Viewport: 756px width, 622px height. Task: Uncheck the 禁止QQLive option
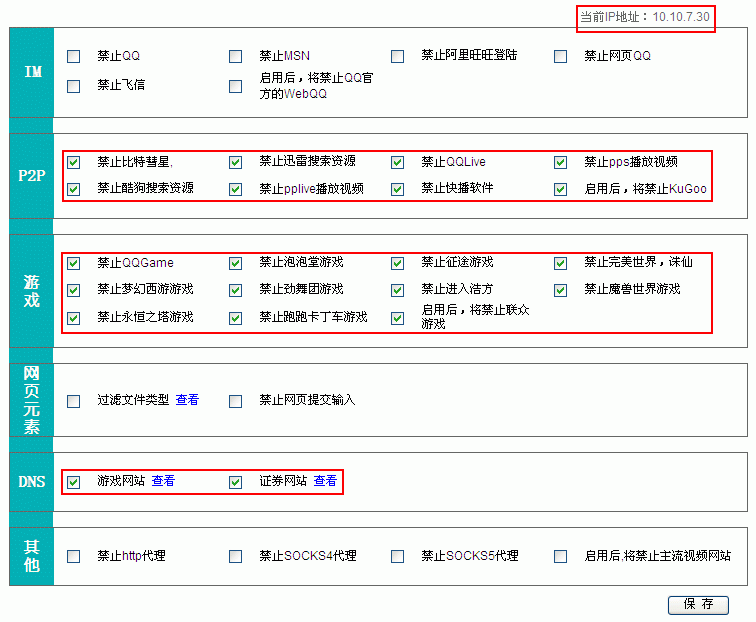tap(397, 162)
